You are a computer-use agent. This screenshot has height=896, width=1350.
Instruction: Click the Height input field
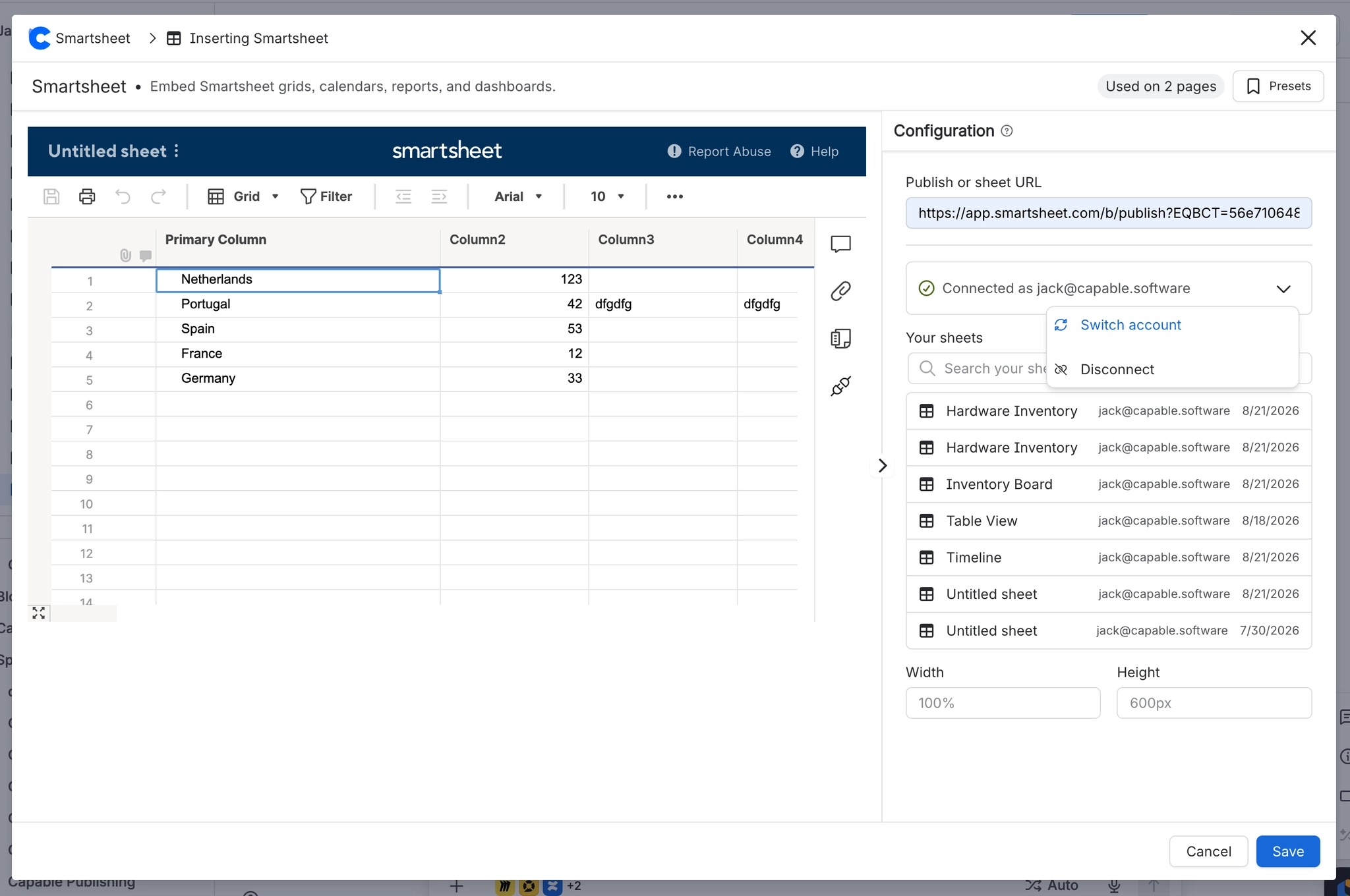1214,703
